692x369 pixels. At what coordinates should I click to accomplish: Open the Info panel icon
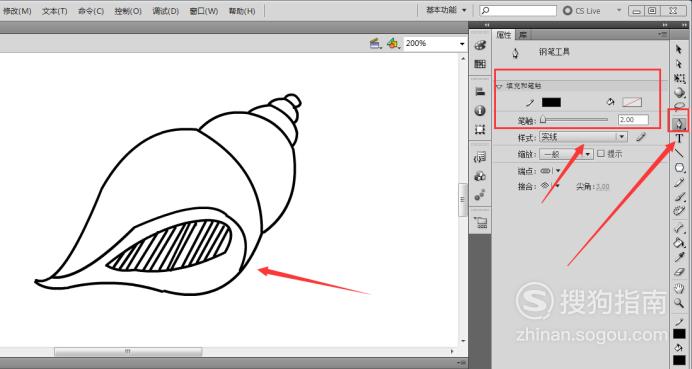pyautogui.click(x=480, y=110)
